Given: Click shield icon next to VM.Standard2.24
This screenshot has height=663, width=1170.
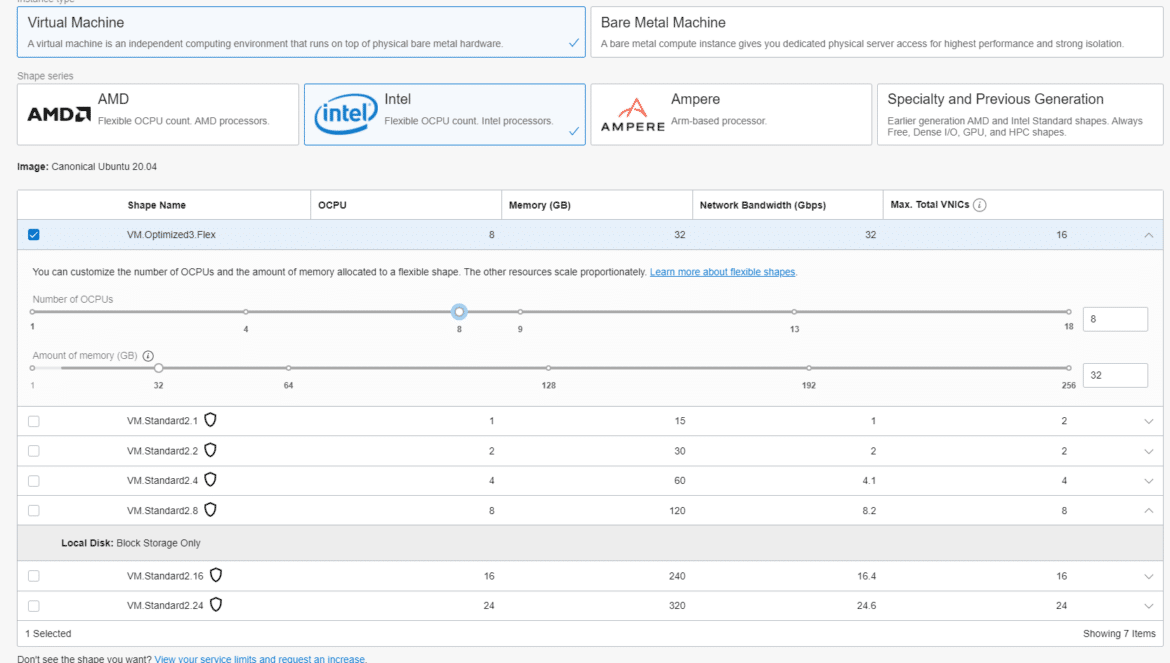Looking at the screenshot, I should click(x=216, y=605).
